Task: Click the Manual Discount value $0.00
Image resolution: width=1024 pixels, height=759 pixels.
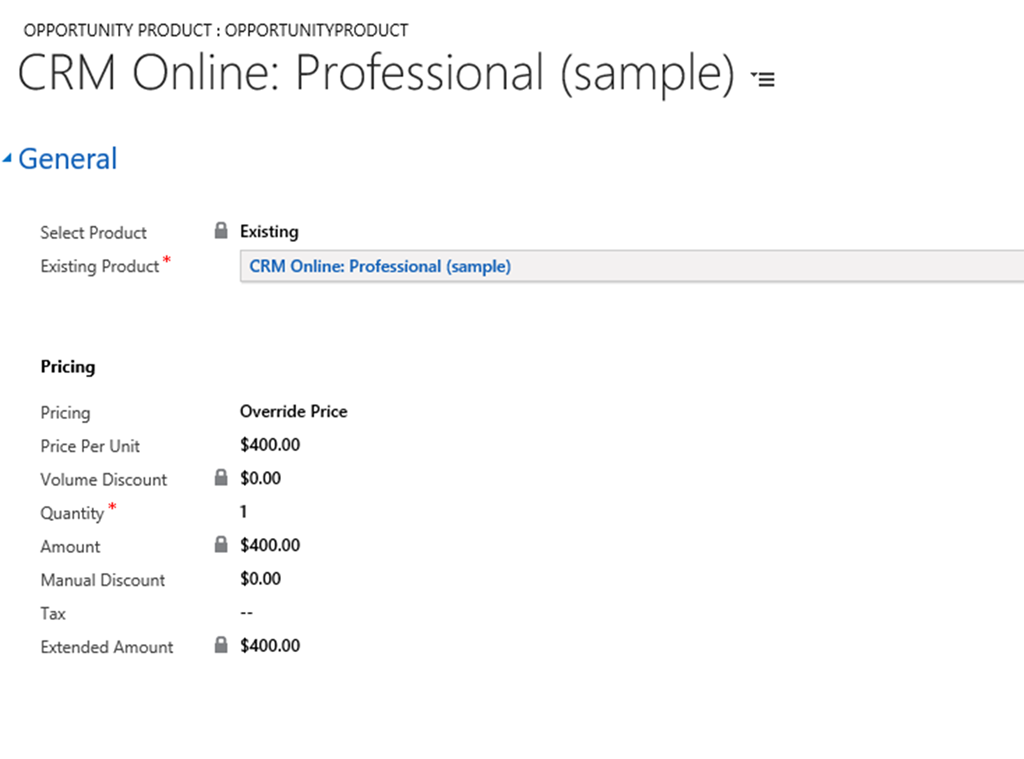Action: pos(261,579)
